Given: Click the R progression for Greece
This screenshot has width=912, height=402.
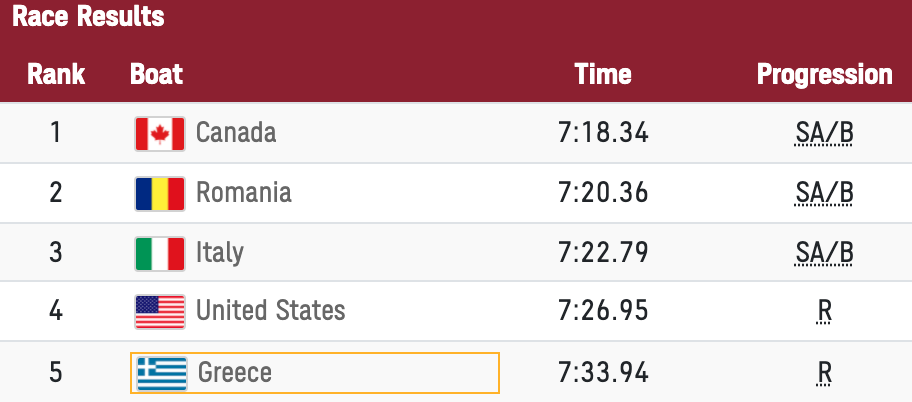Looking at the screenshot, I should coord(825,373).
